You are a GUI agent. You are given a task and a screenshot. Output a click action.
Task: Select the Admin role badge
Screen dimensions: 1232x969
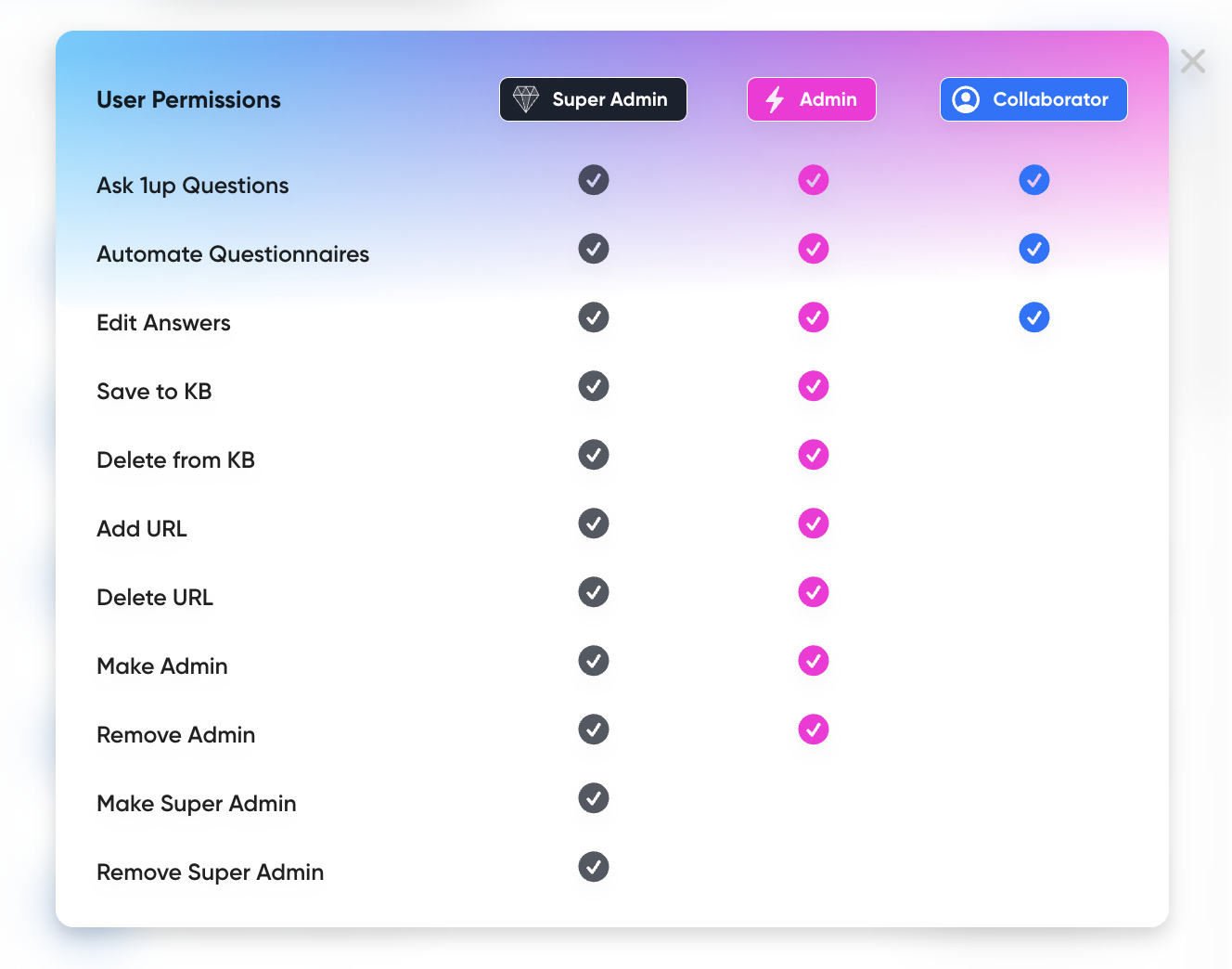(812, 99)
